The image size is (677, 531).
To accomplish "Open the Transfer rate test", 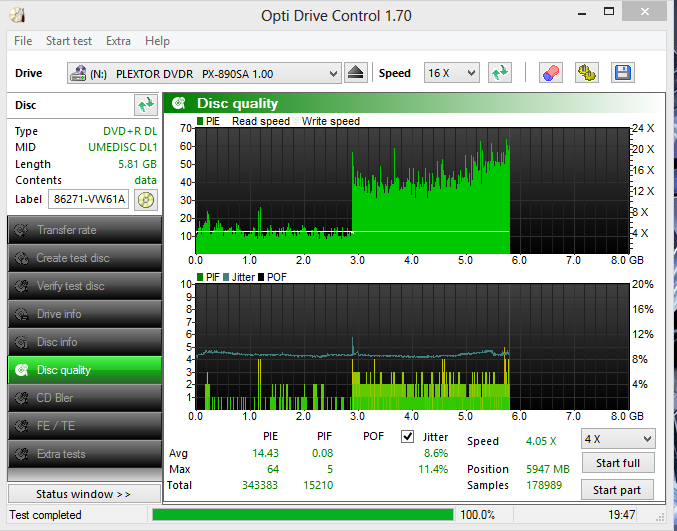I will pos(85,230).
